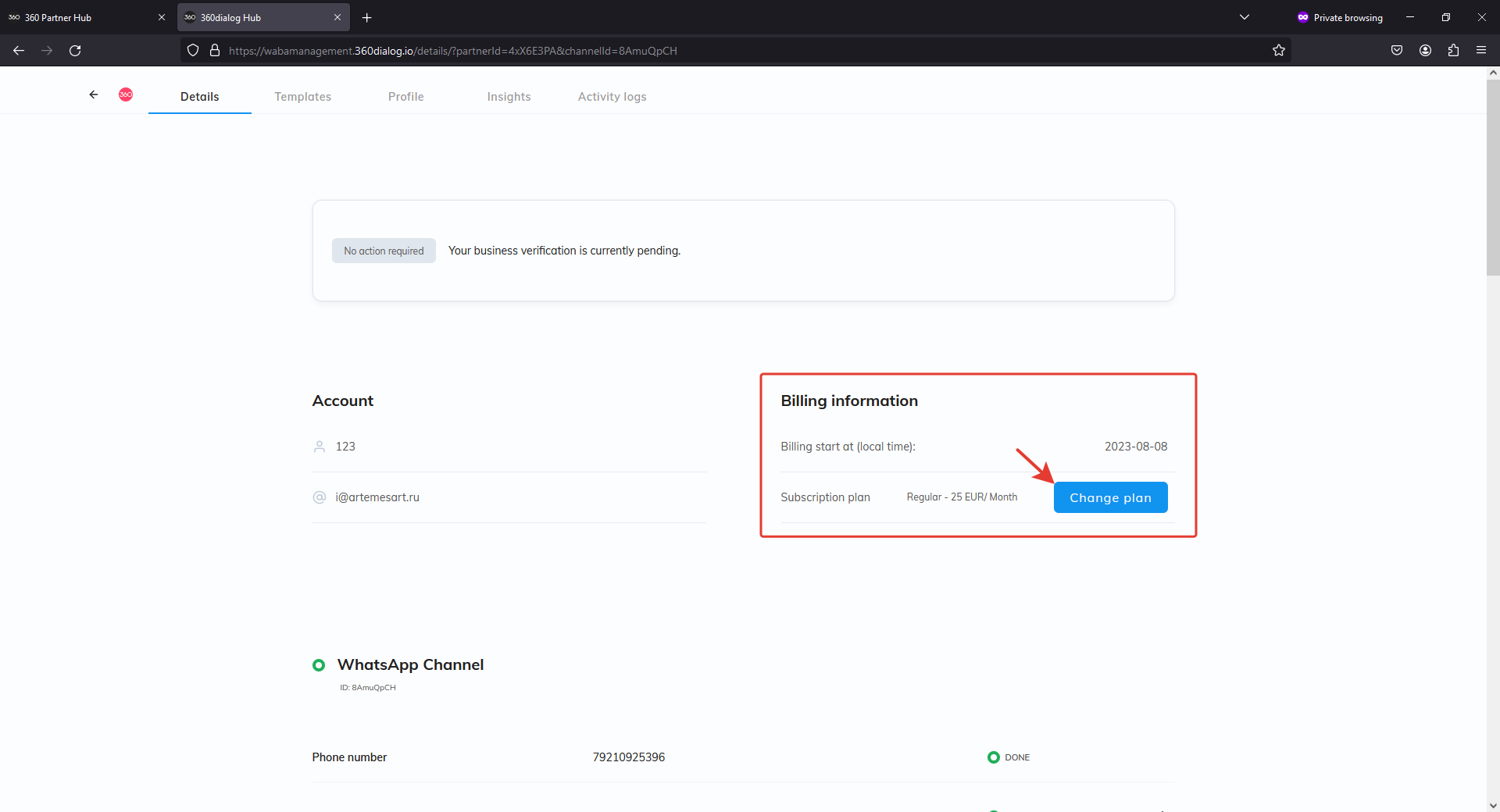Click email i@artemesart.ru
The height and width of the screenshot is (812, 1500).
coord(377,497)
